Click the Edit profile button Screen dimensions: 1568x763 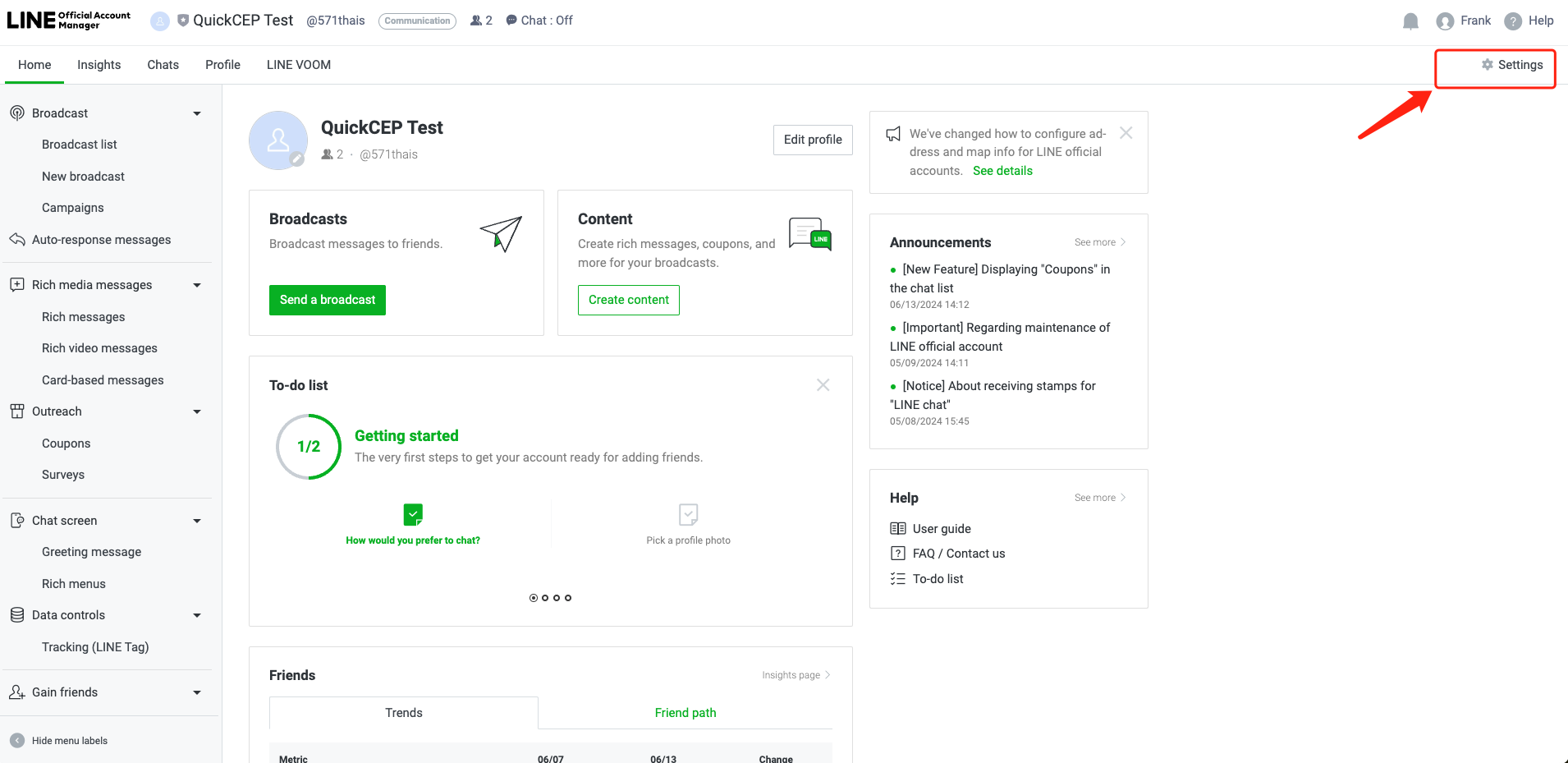813,140
